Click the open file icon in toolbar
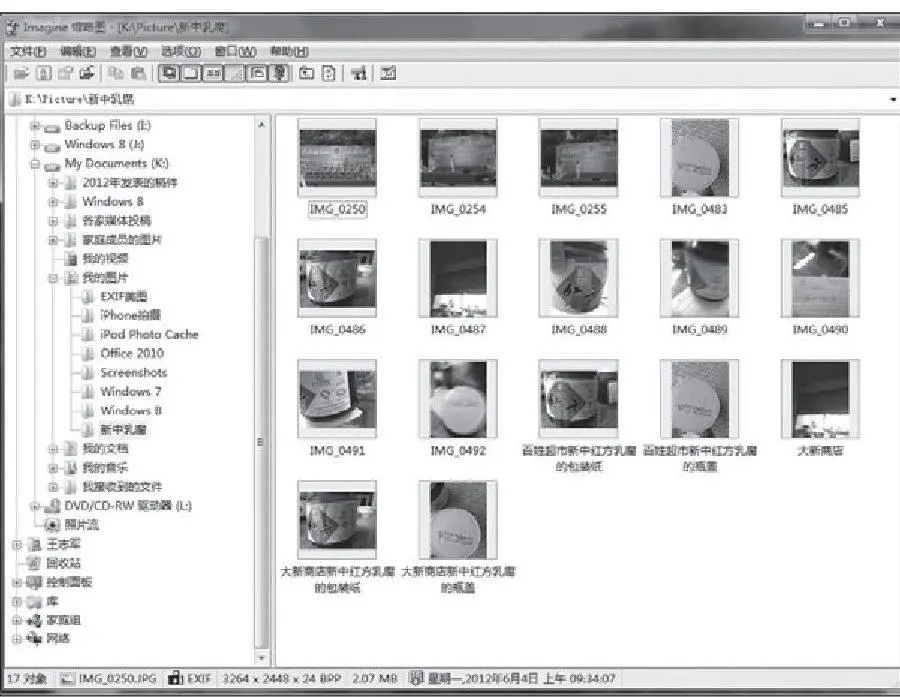900x697 pixels. (x=19, y=73)
